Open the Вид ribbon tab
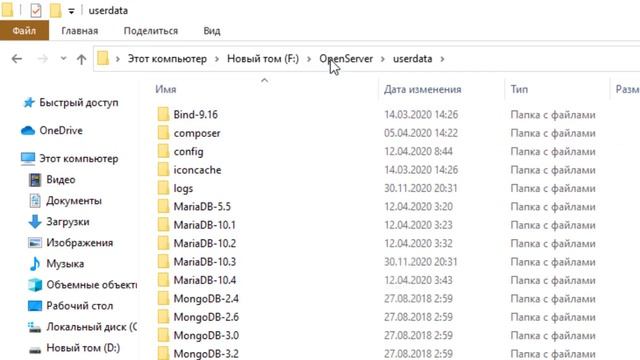The image size is (640, 360). (x=212, y=31)
